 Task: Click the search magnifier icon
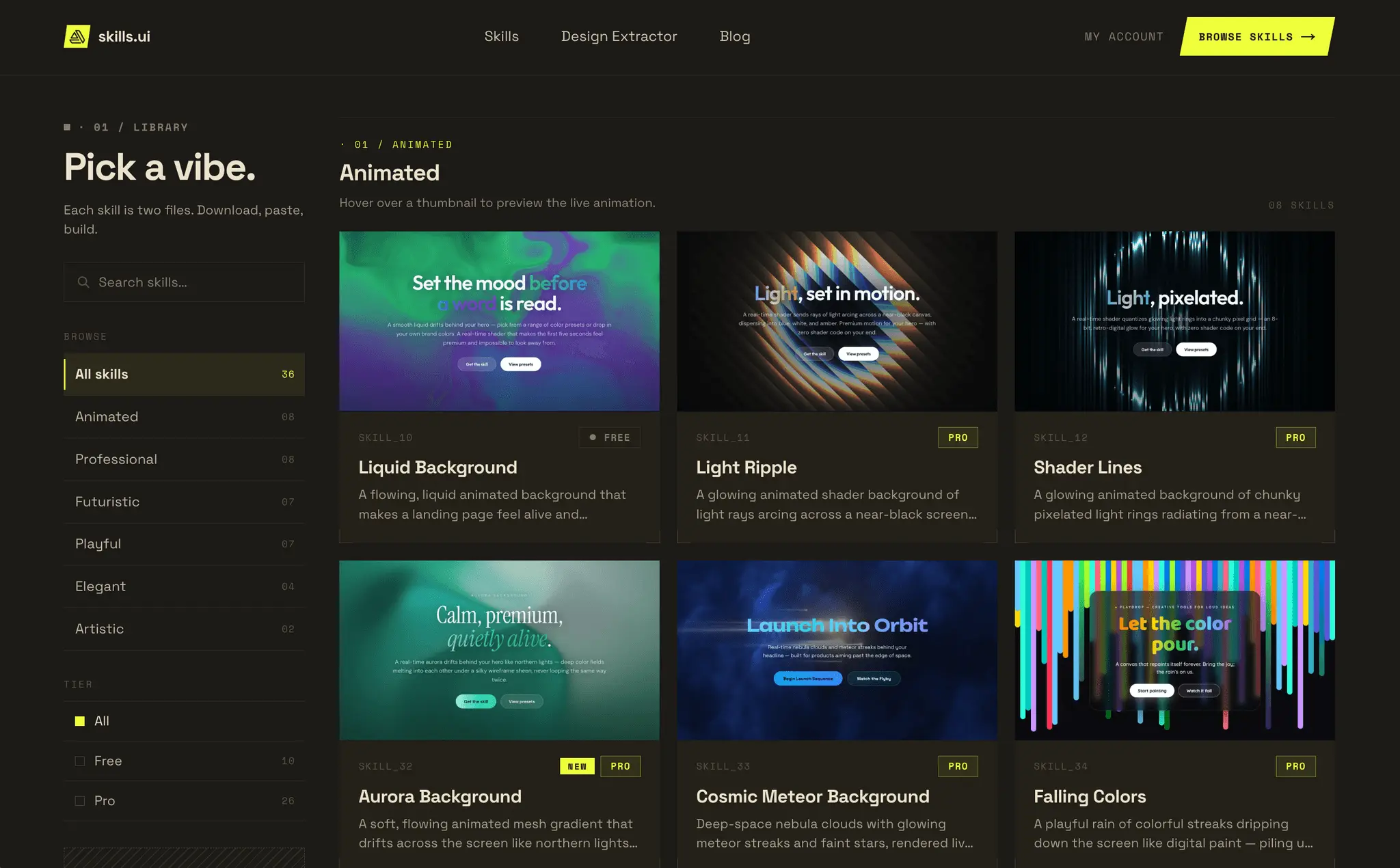[x=83, y=282]
